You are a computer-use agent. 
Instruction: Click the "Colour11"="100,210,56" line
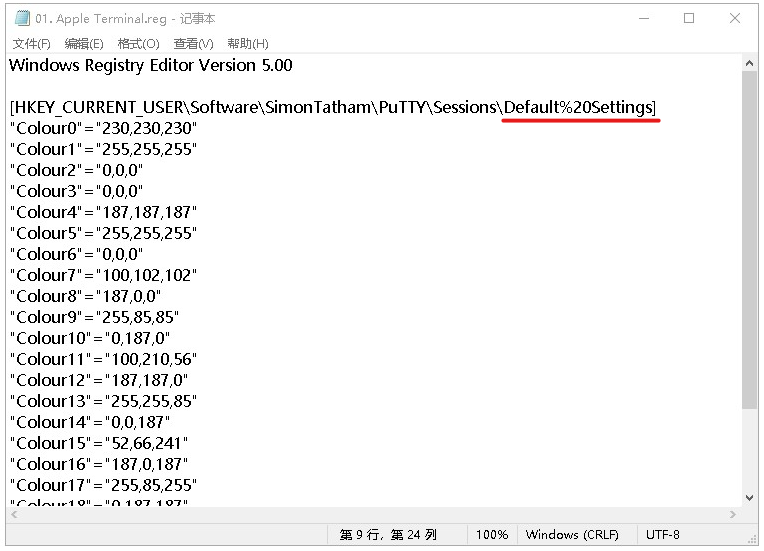[x=103, y=359]
